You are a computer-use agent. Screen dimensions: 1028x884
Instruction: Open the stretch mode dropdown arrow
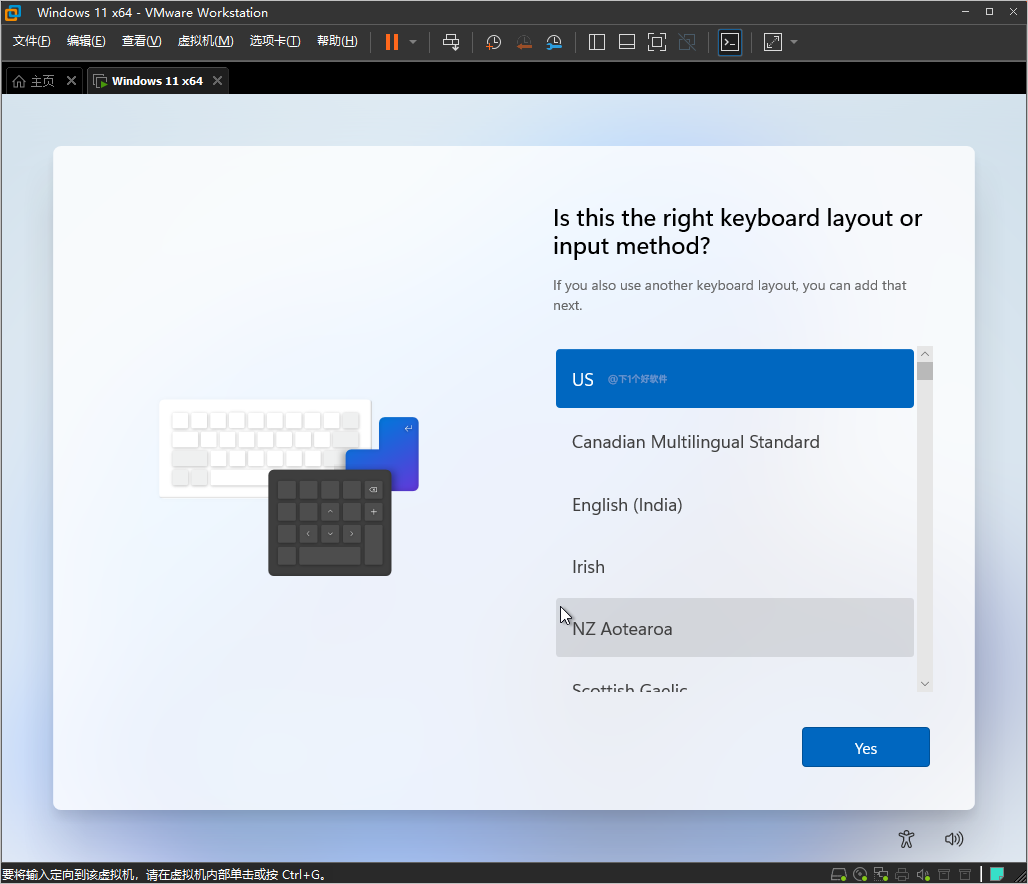[794, 42]
